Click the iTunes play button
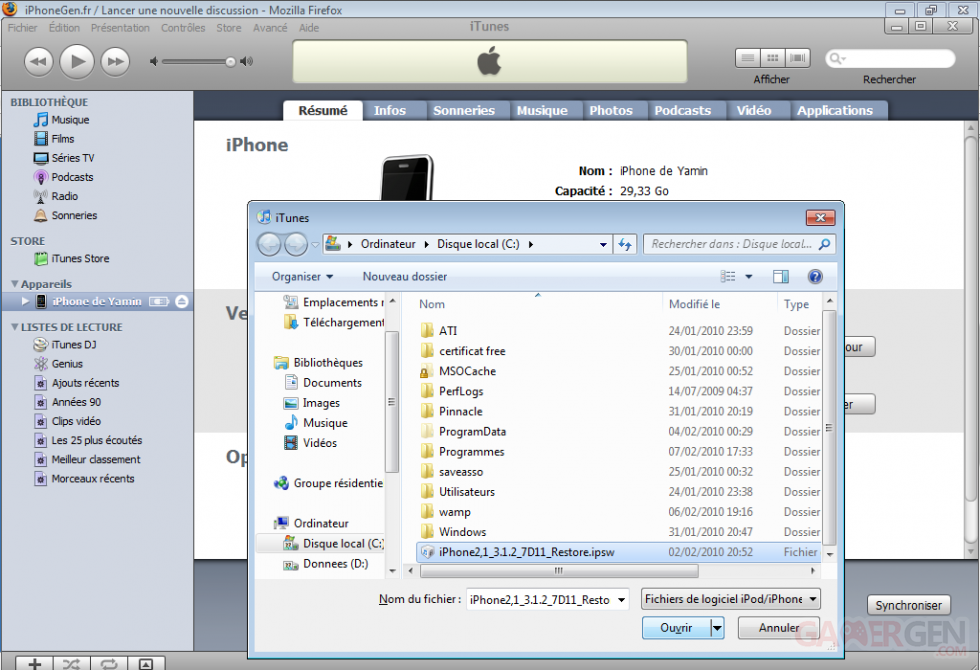The height and width of the screenshot is (670, 980). 77,62
